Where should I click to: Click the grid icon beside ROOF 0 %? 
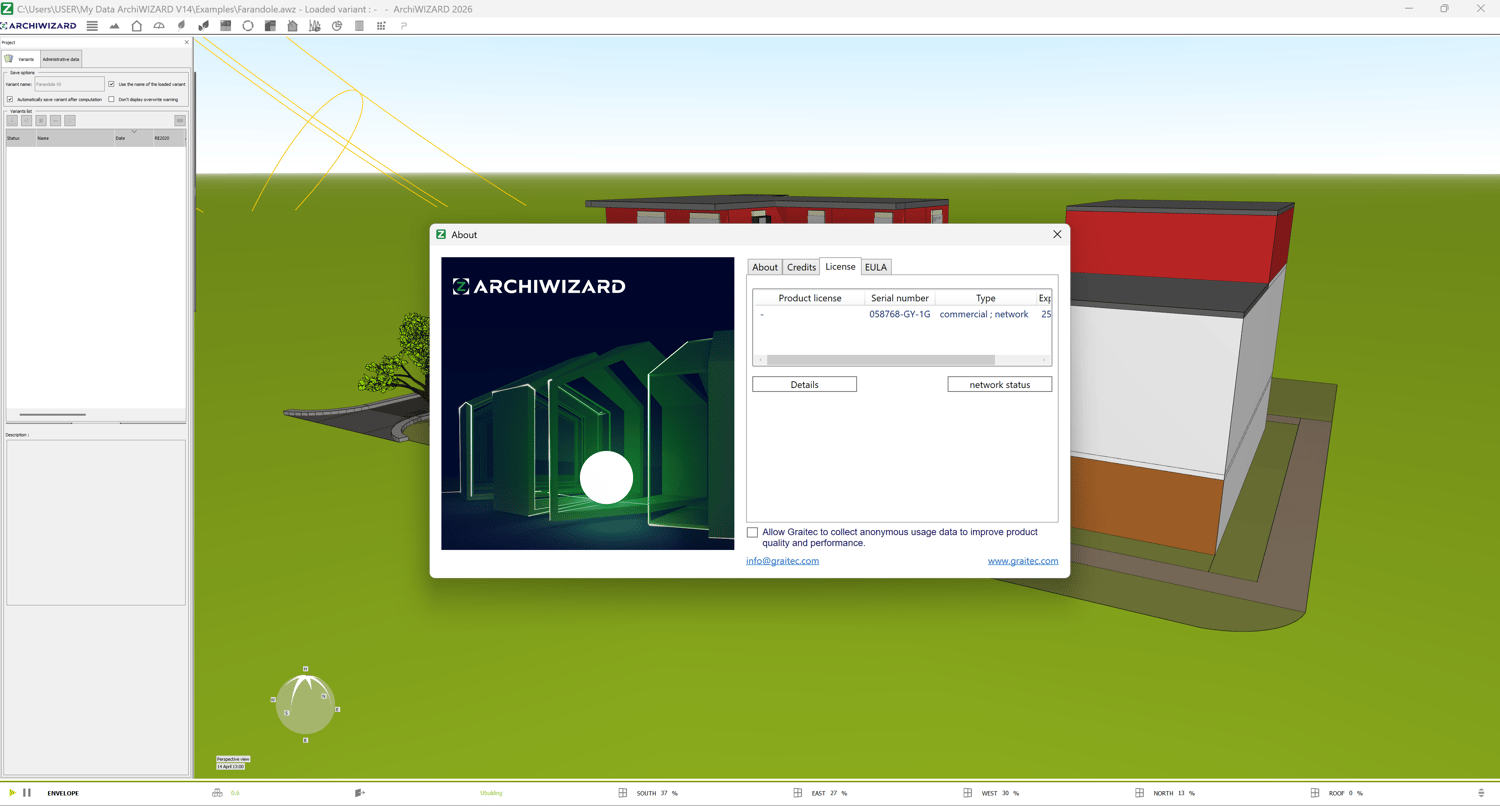click(1315, 793)
